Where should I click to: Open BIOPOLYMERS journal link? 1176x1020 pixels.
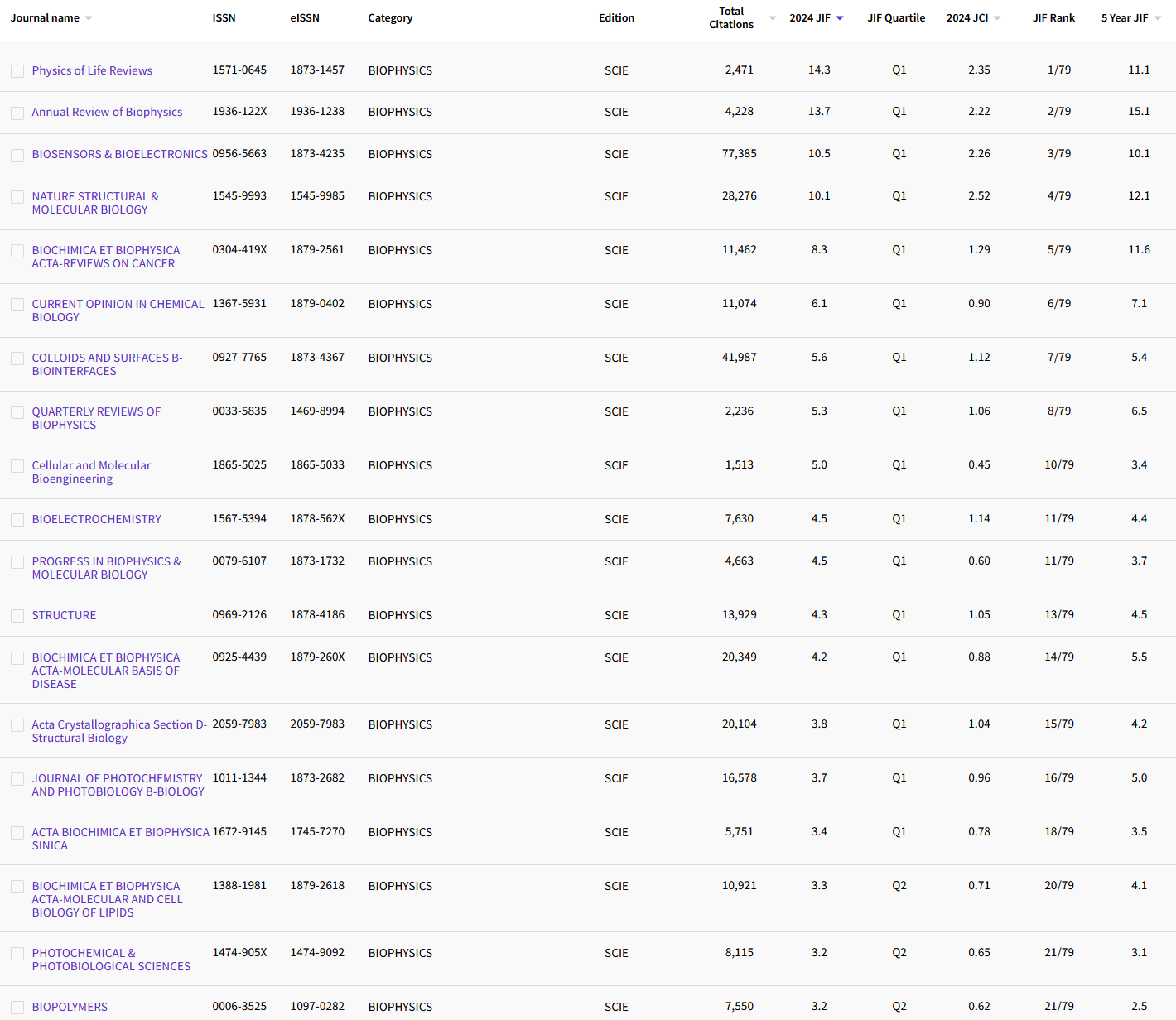pyautogui.click(x=70, y=1007)
